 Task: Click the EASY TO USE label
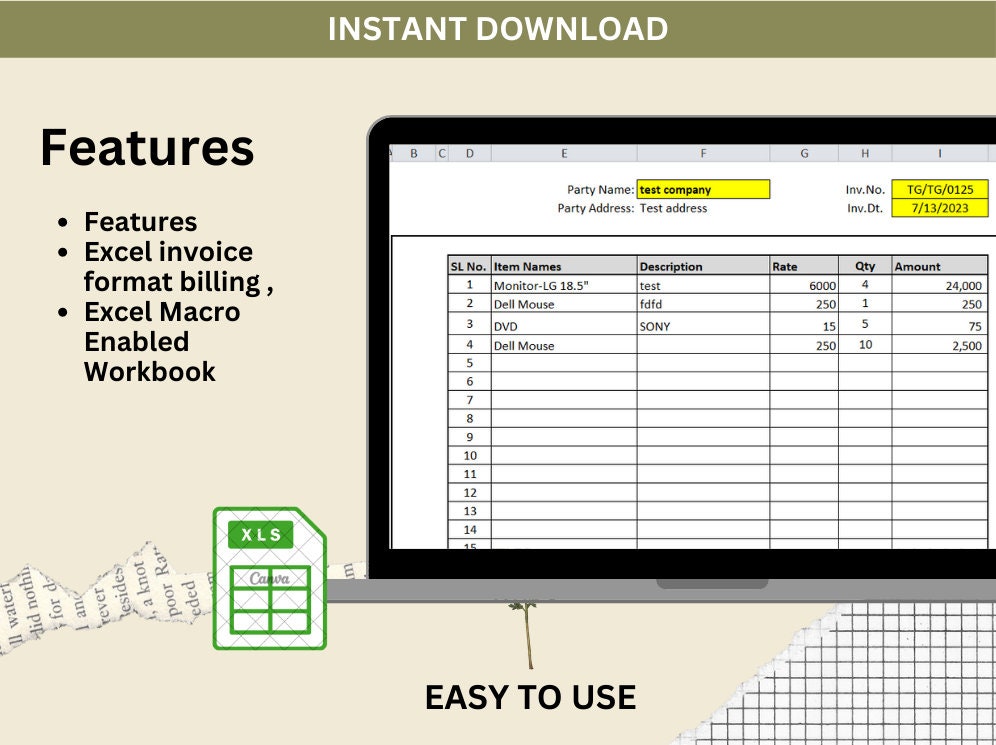tap(531, 697)
